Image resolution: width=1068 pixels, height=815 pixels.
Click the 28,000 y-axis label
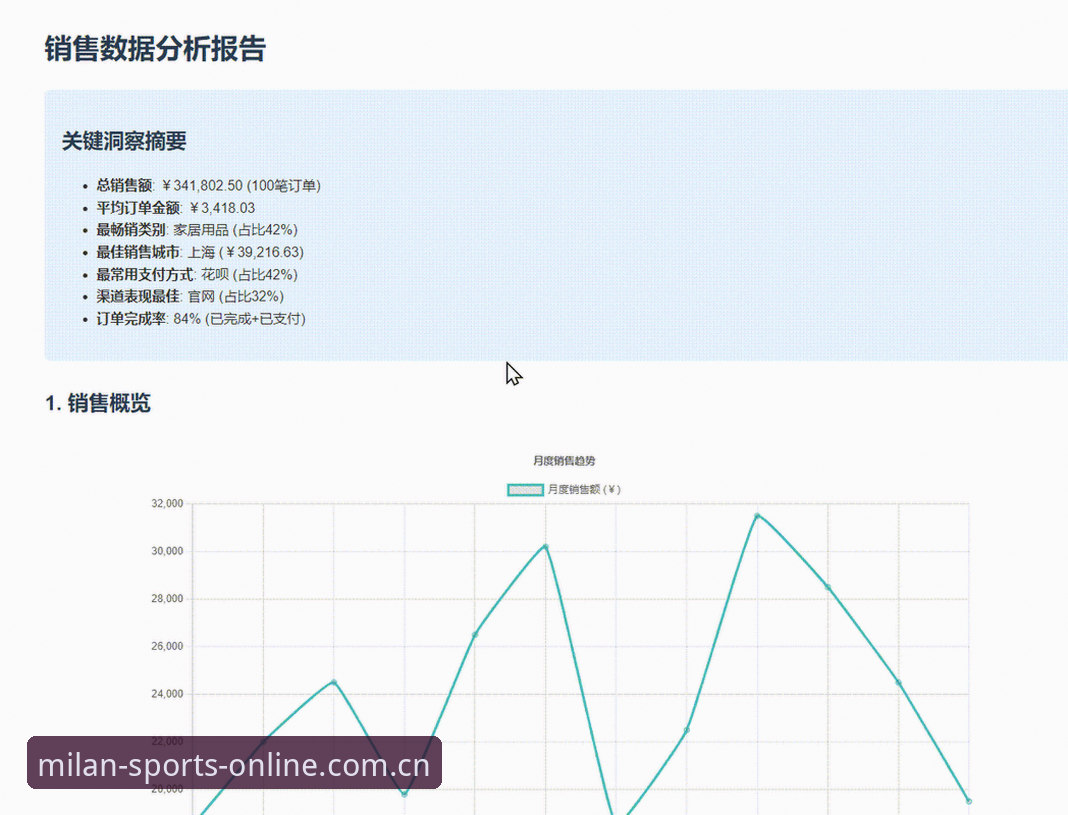click(x=167, y=598)
